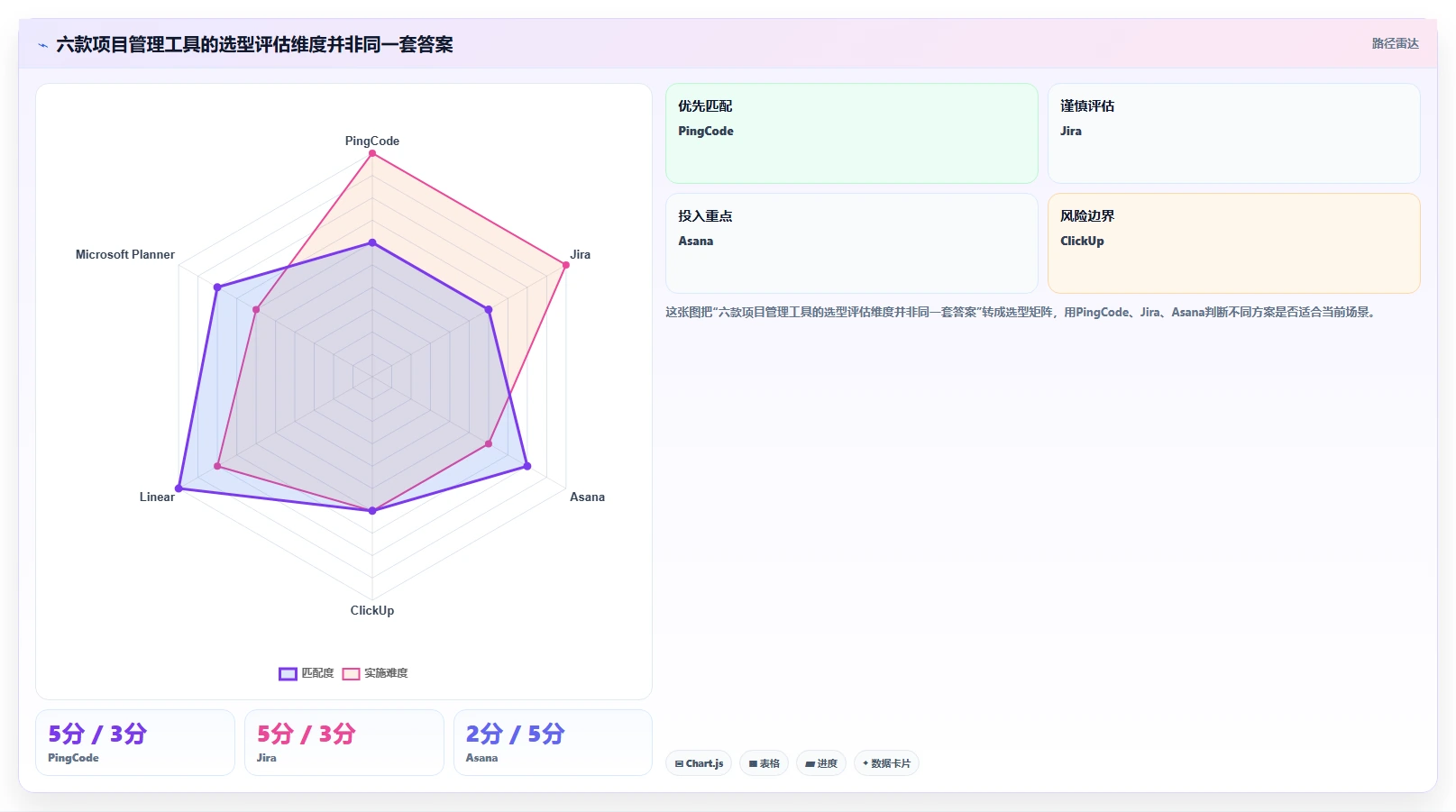Click the Linear radar axis label

point(157,497)
